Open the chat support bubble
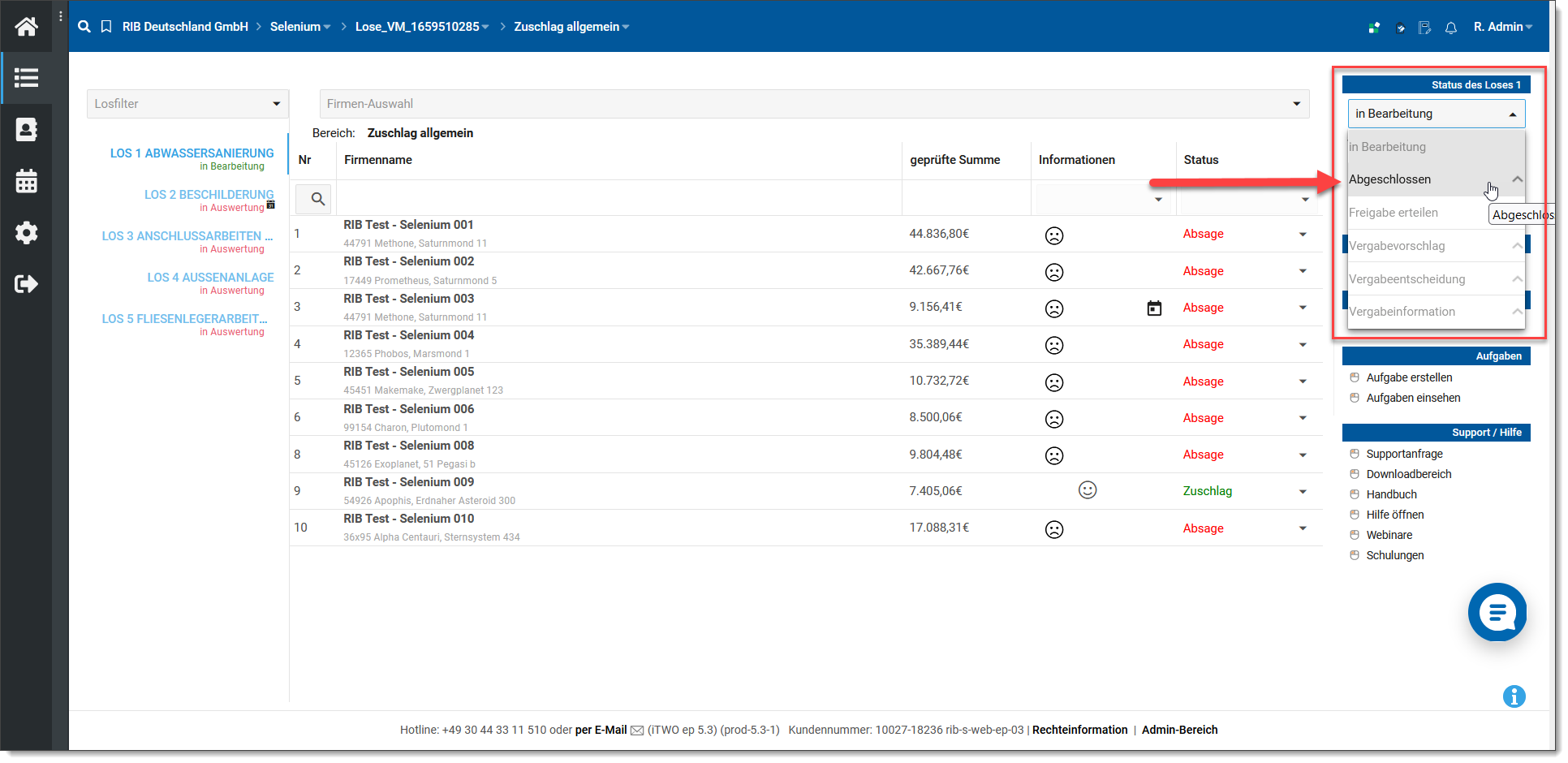Viewport: 1568px width, 763px height. (x=1497, y=612)
